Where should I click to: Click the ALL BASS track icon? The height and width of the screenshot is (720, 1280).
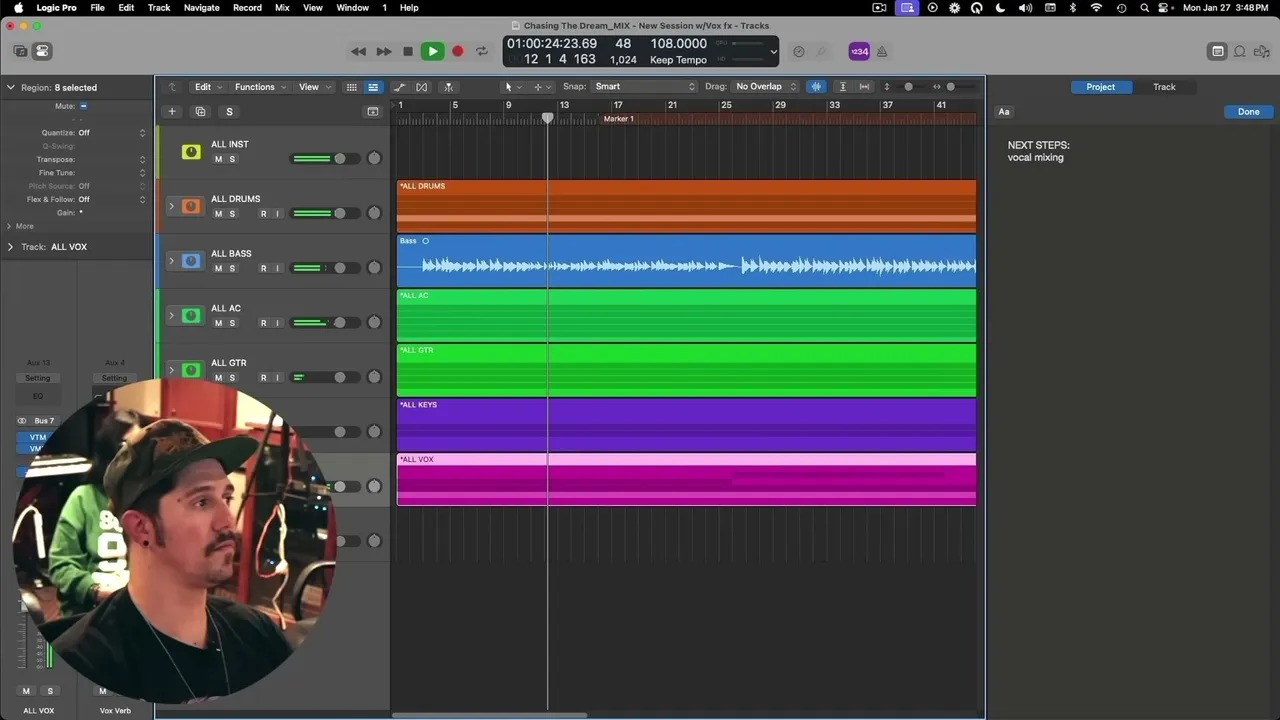coord(191,261)
